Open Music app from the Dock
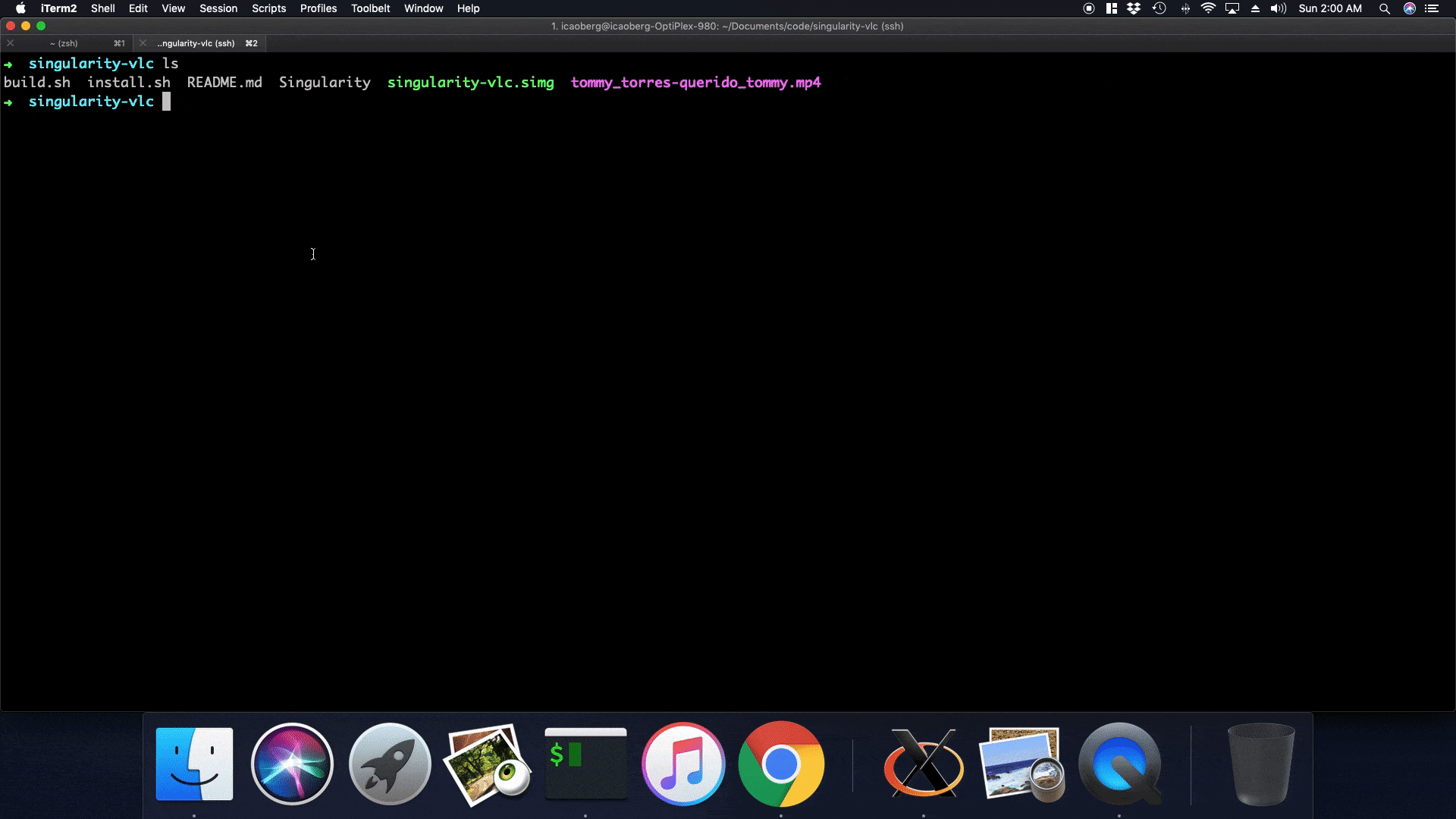Image resolution: width=1456 pixels, height=819 pixels. coord(683,764)
